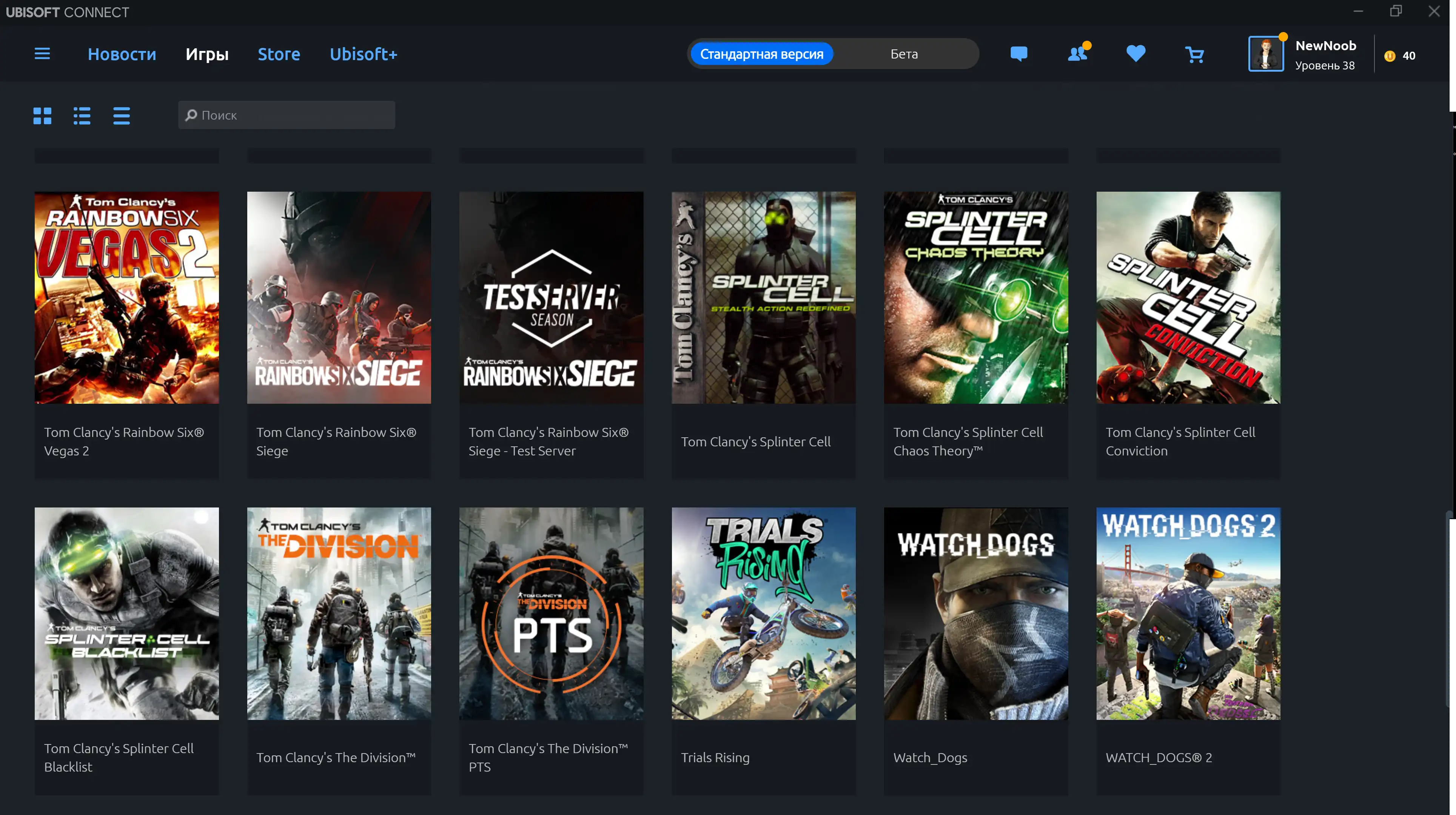Click 'Tom Clancy's Rainbow Six® Vegas 2' title

pos(124,442)
